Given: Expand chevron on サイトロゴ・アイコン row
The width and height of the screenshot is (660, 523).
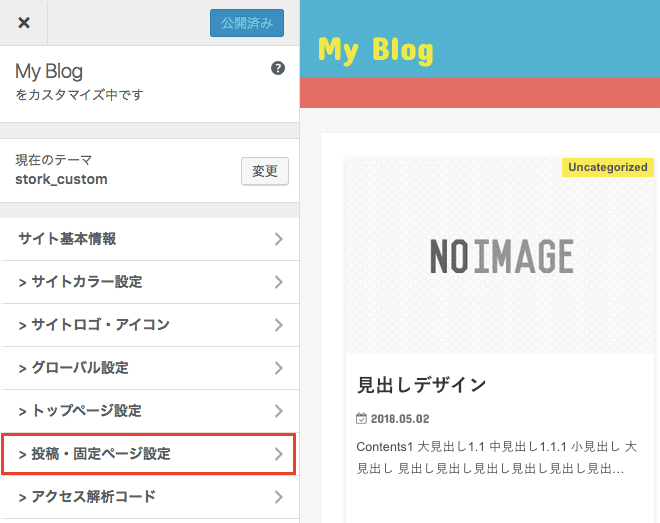Looking at the screenshot, I should click(278, 325).
